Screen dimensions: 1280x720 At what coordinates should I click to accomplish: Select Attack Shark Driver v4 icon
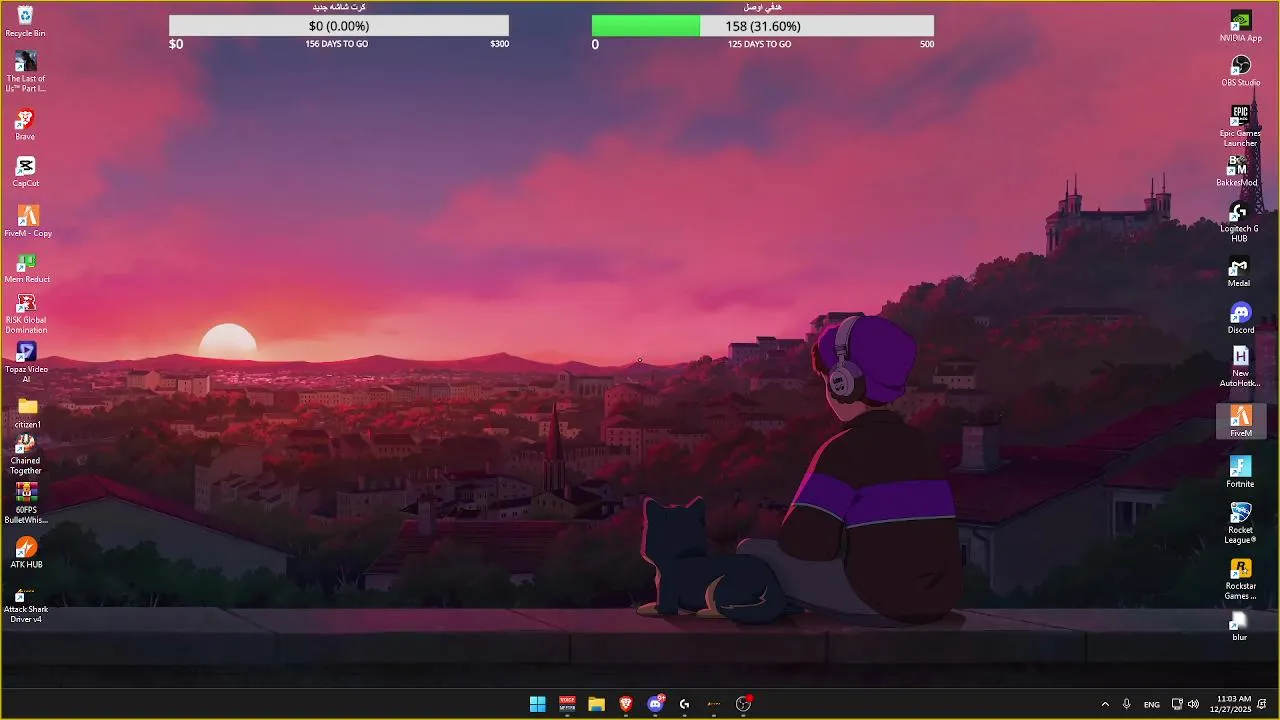point(26,606)
